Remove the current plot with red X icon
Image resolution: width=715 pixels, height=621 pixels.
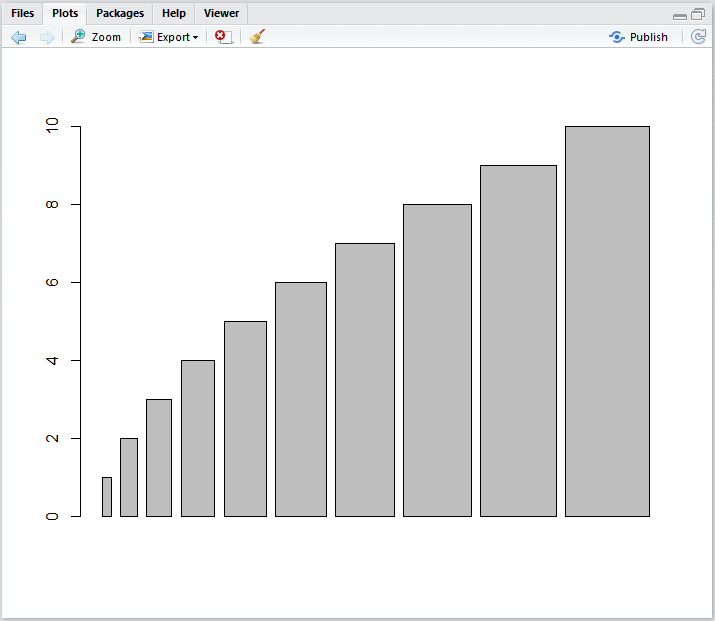[223, 37]
